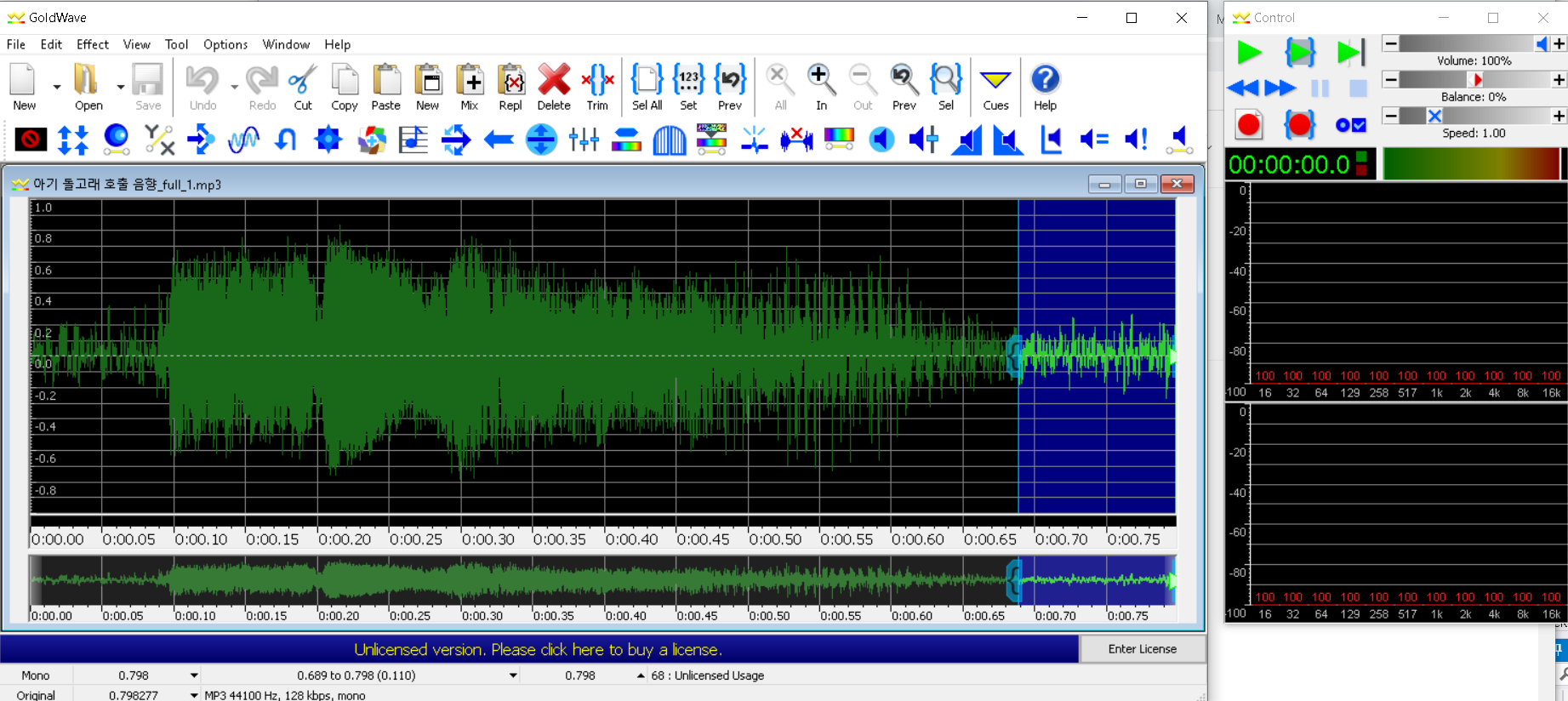Click the Maximize Volume speaker-equals icon
Screen dimensions: 1568x701
[x=1094, y=139]
